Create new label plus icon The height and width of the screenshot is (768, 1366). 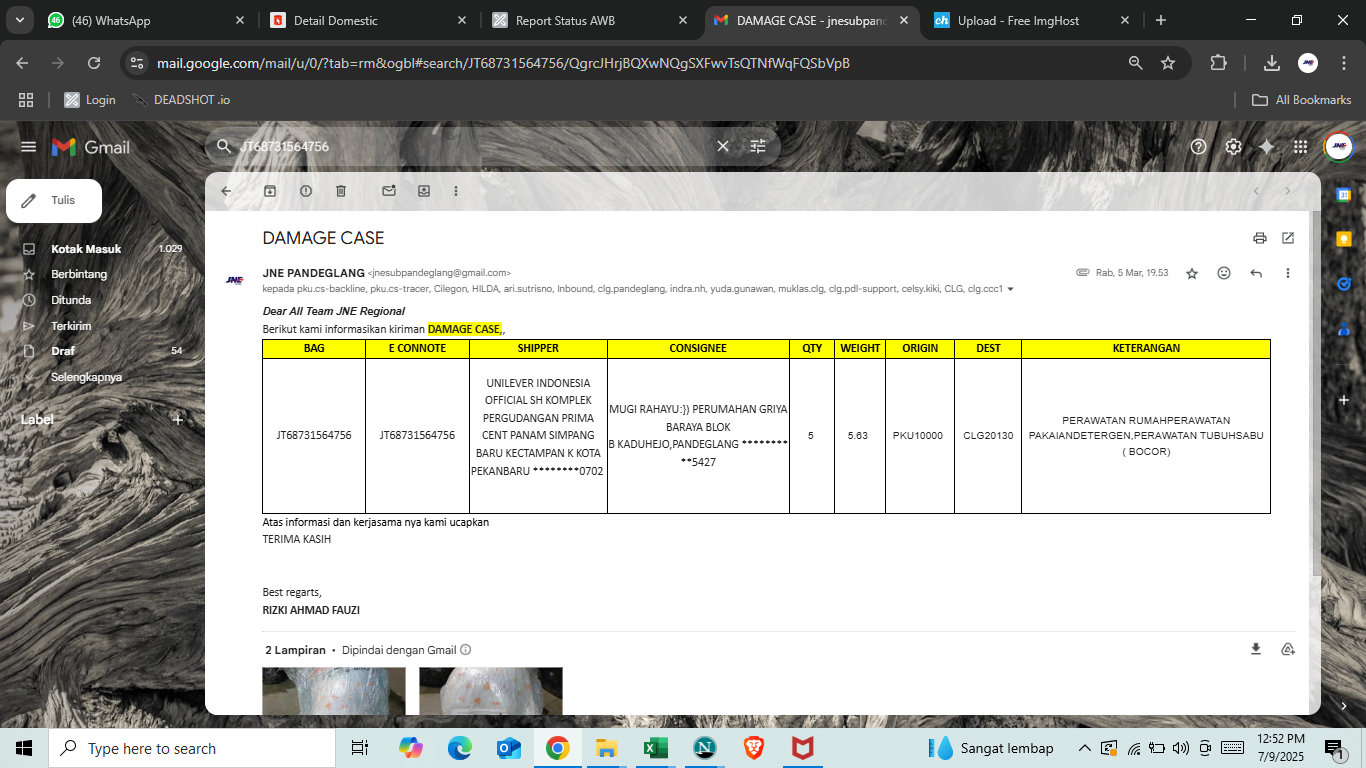click(x=178, y=419)
